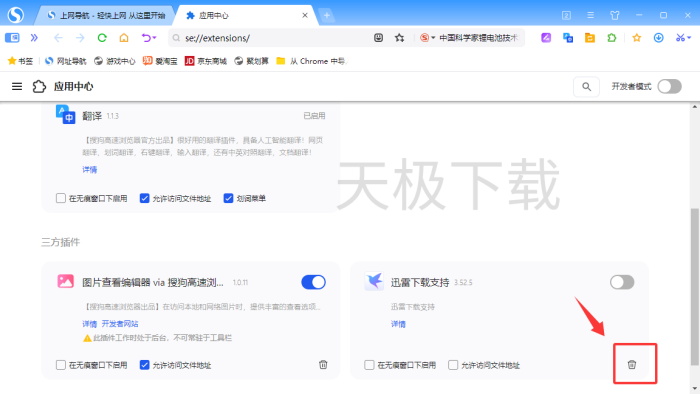
Task: Click the smiley face icon in address bar
Action: 379,38
